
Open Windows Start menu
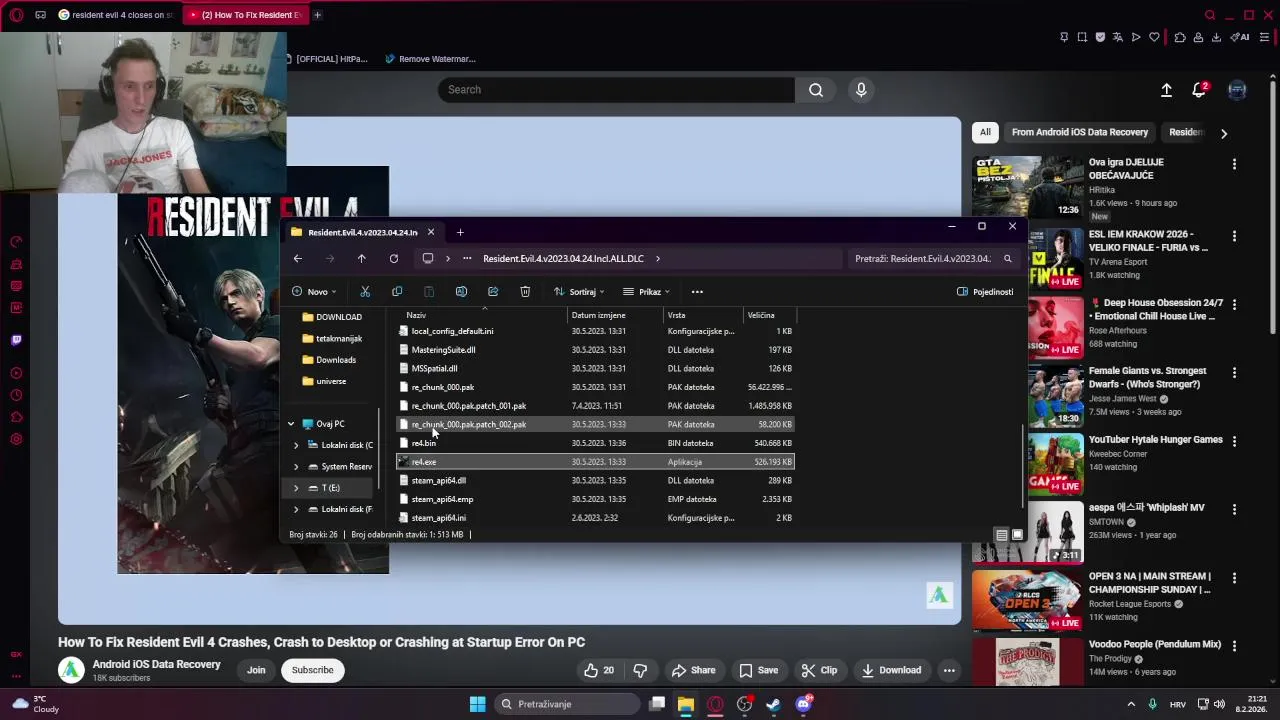[478, 704]
